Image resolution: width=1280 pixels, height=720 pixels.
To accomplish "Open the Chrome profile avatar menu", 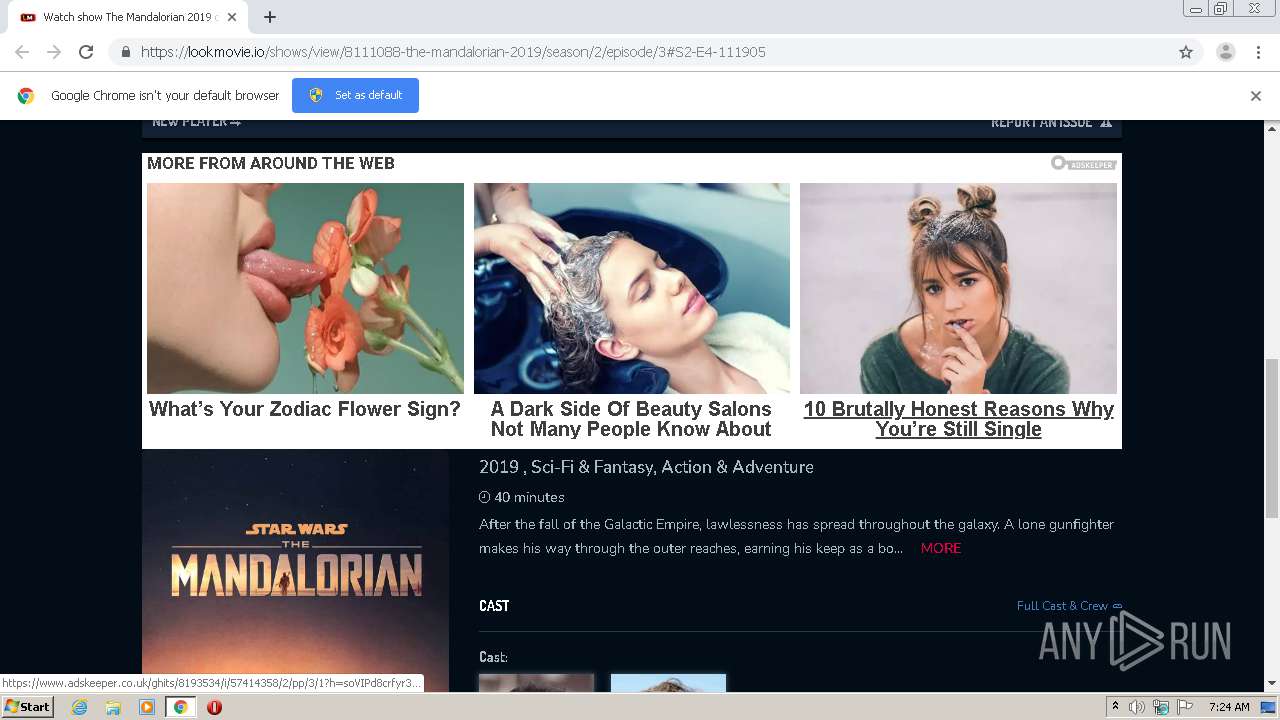I will point(1226,52).
